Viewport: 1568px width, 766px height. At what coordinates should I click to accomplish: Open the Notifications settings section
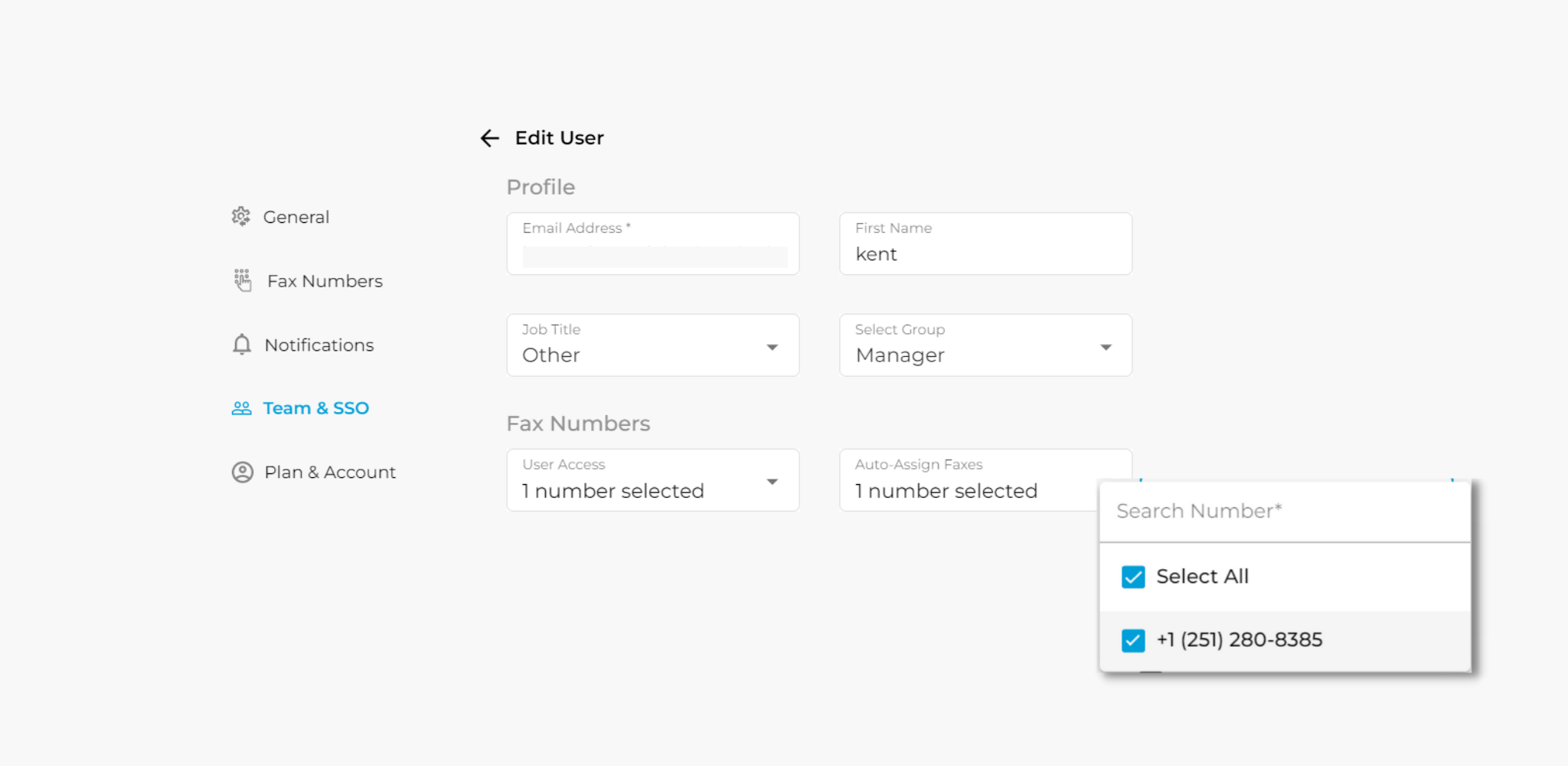point(319,345)
